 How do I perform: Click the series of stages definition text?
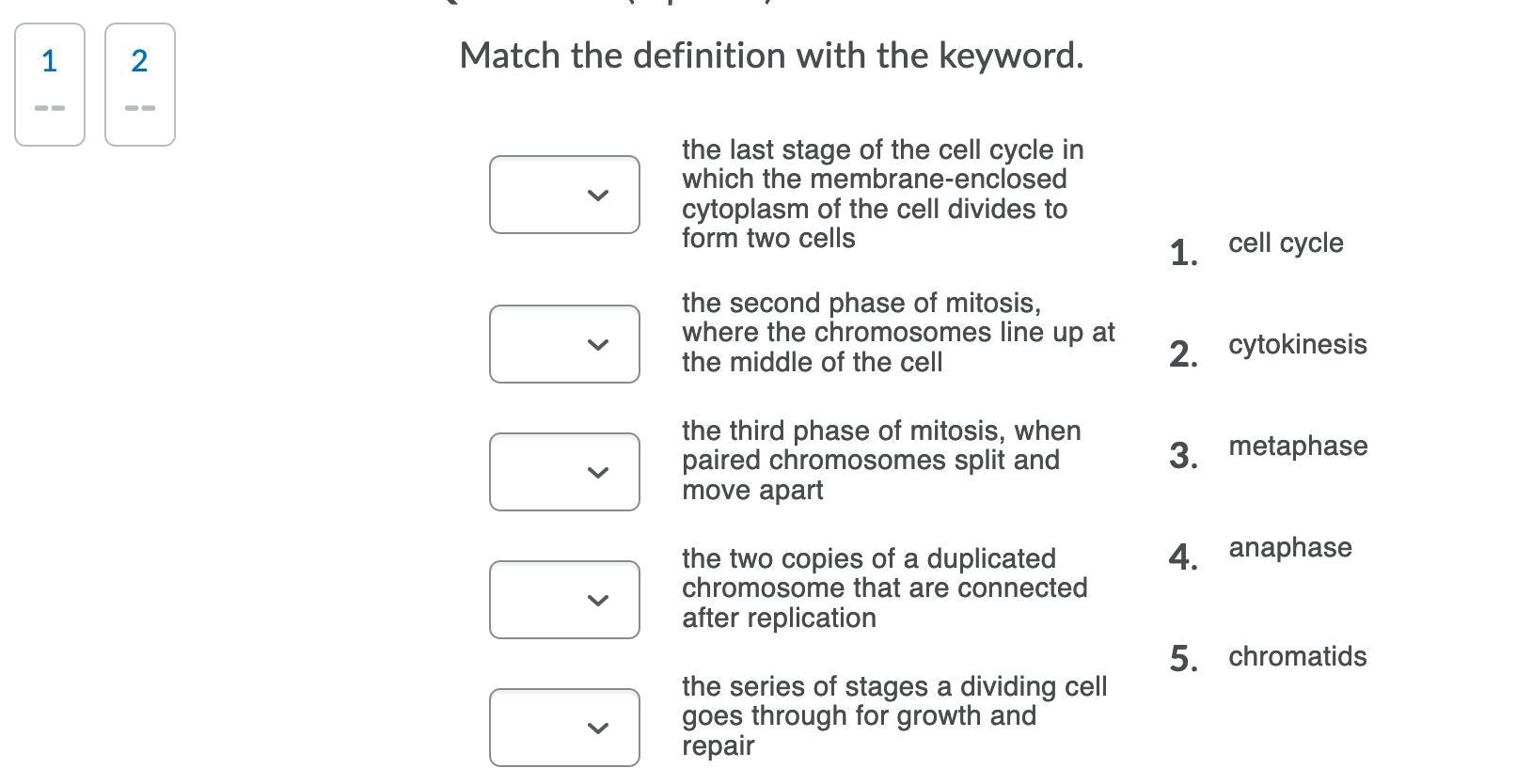pos(893,716)
